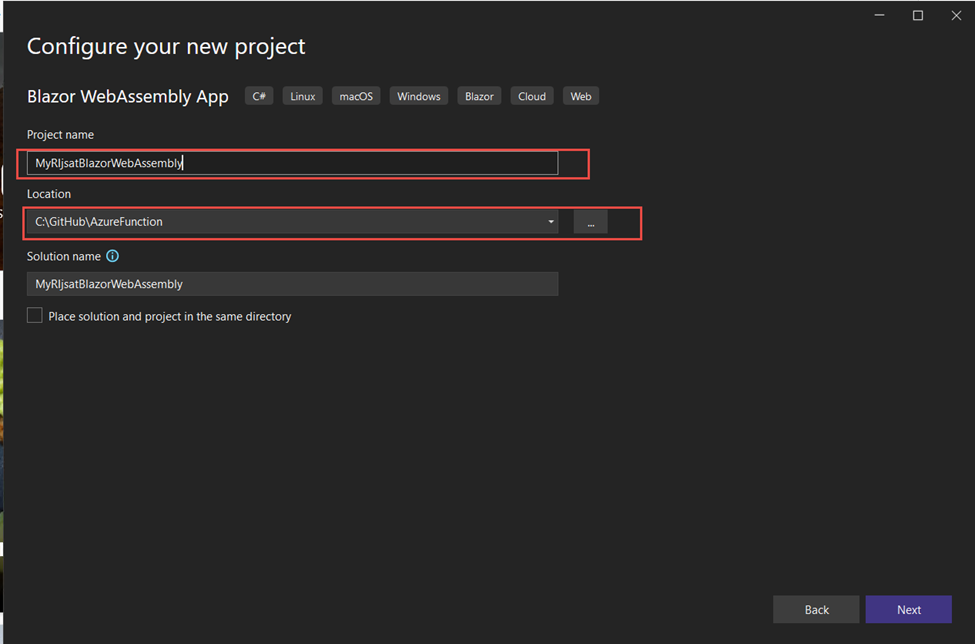
Task: Click into the Solution name text box
Action: tap(292, 284)
